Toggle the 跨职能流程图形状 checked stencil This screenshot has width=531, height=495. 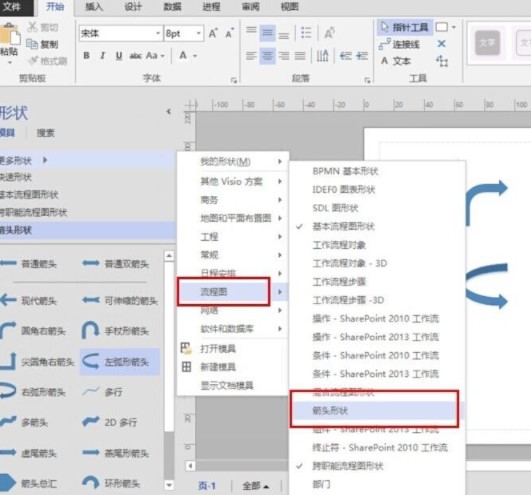tap(347, 466)
